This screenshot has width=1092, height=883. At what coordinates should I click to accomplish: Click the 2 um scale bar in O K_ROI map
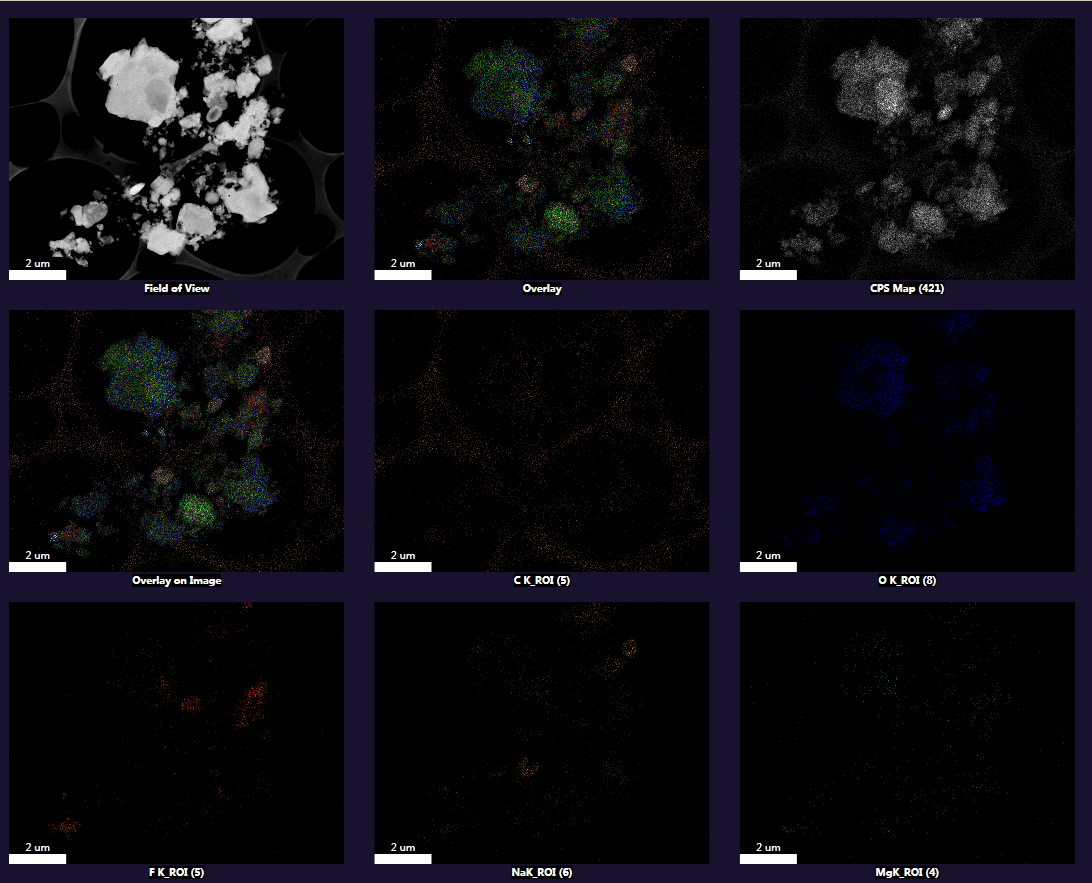pos(768,567)
